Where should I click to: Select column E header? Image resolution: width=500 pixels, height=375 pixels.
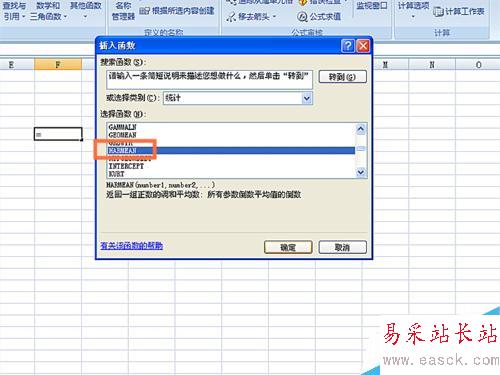(17, 64)
